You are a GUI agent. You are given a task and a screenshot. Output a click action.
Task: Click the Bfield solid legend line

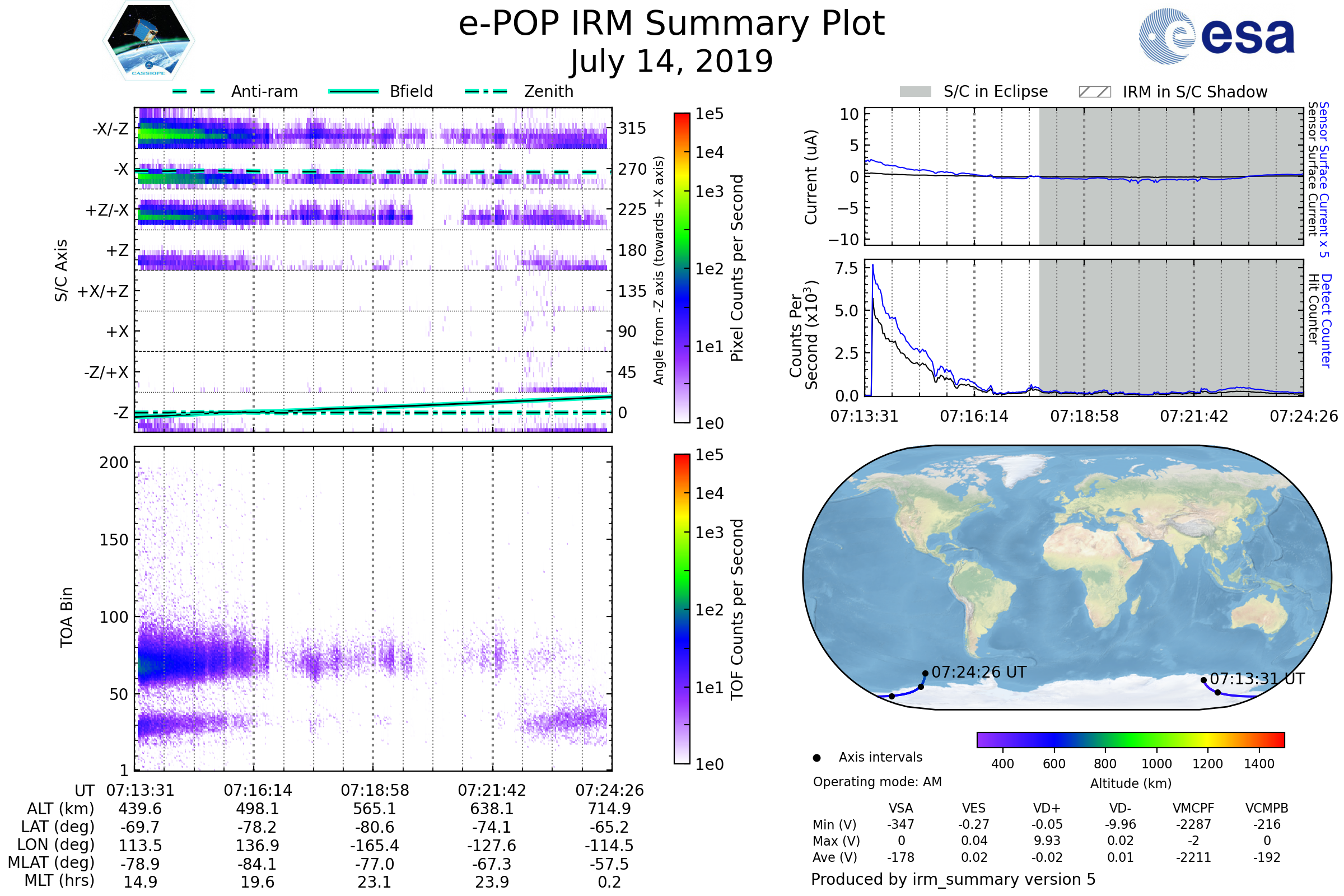pyautogui.click(x=353, y=91)
